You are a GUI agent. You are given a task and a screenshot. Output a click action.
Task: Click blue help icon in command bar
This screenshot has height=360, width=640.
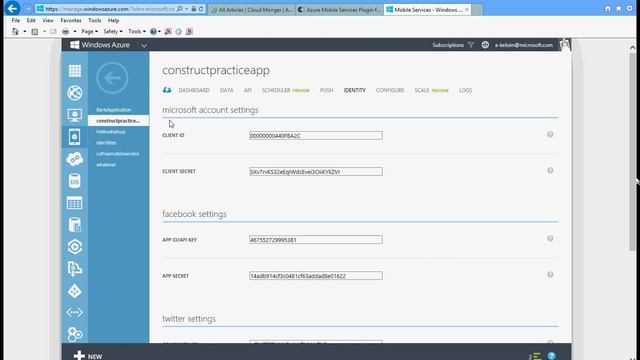(153, 31)
